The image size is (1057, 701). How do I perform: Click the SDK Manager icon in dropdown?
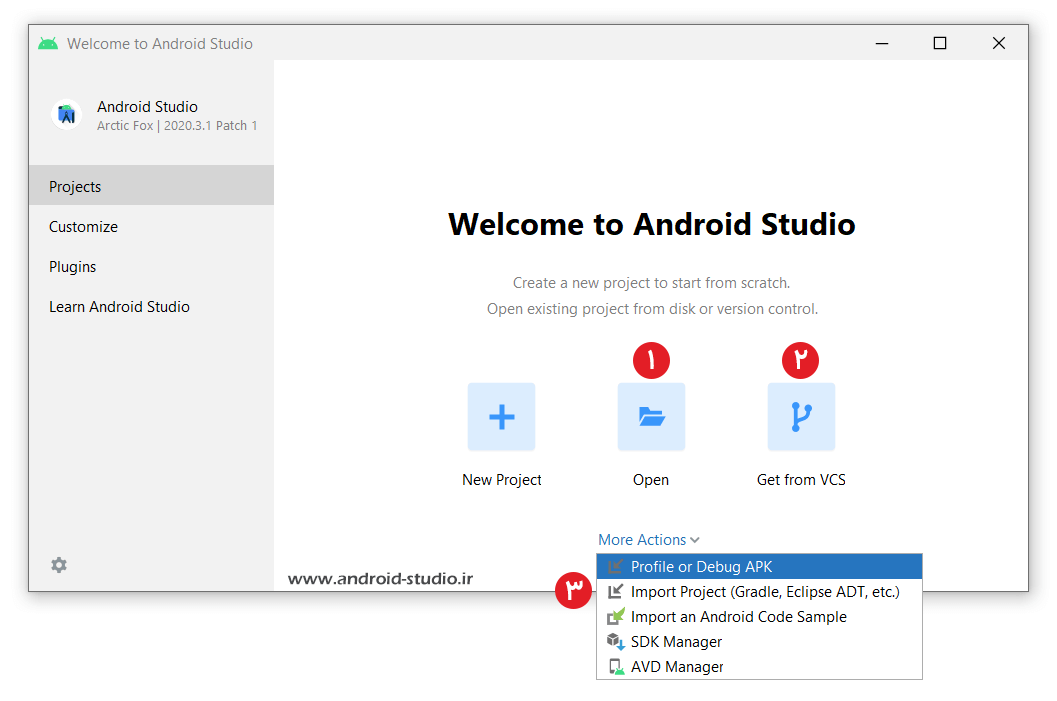pos(616,642)
